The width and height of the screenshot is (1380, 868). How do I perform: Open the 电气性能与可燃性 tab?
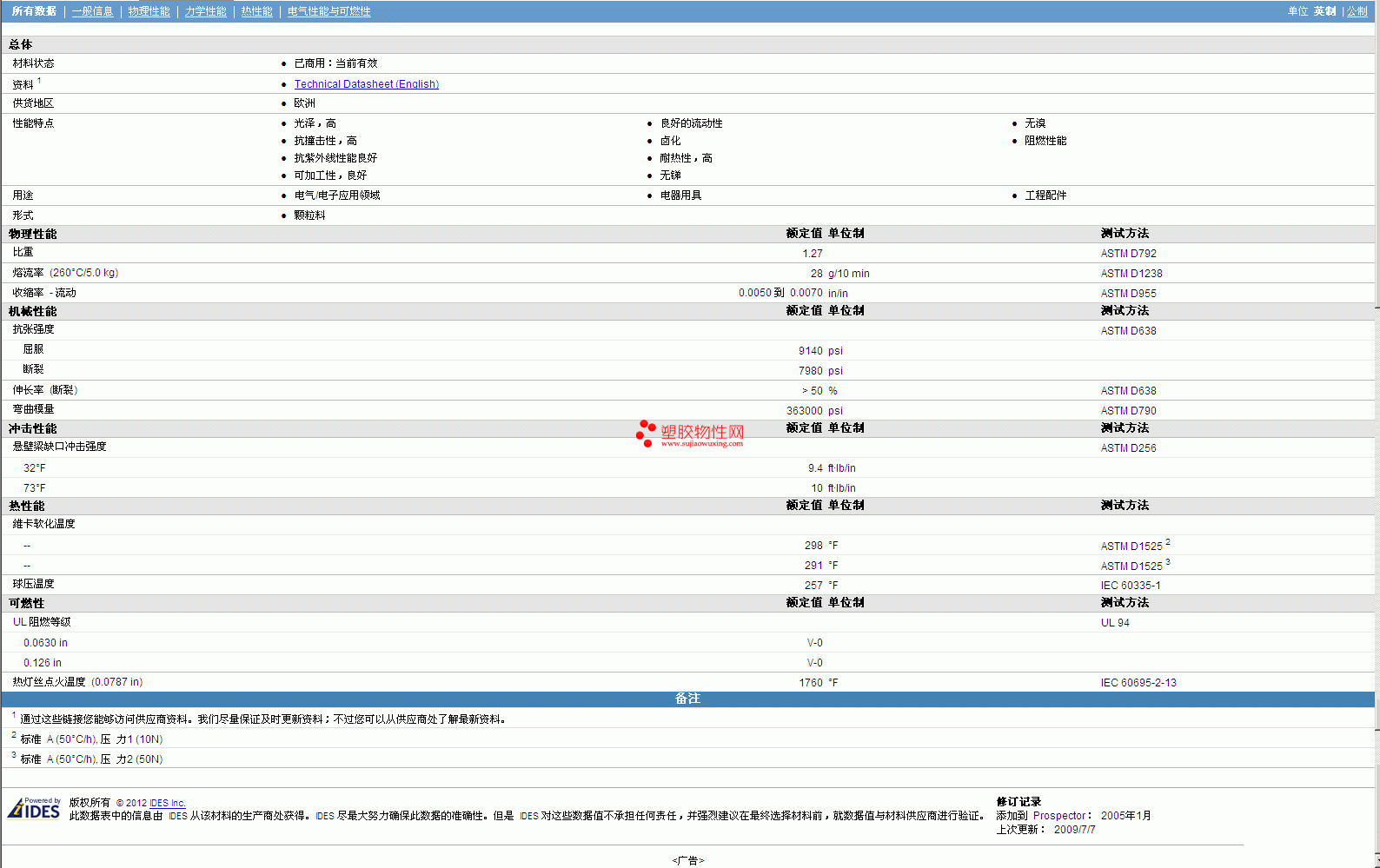[x=328, y=11]
